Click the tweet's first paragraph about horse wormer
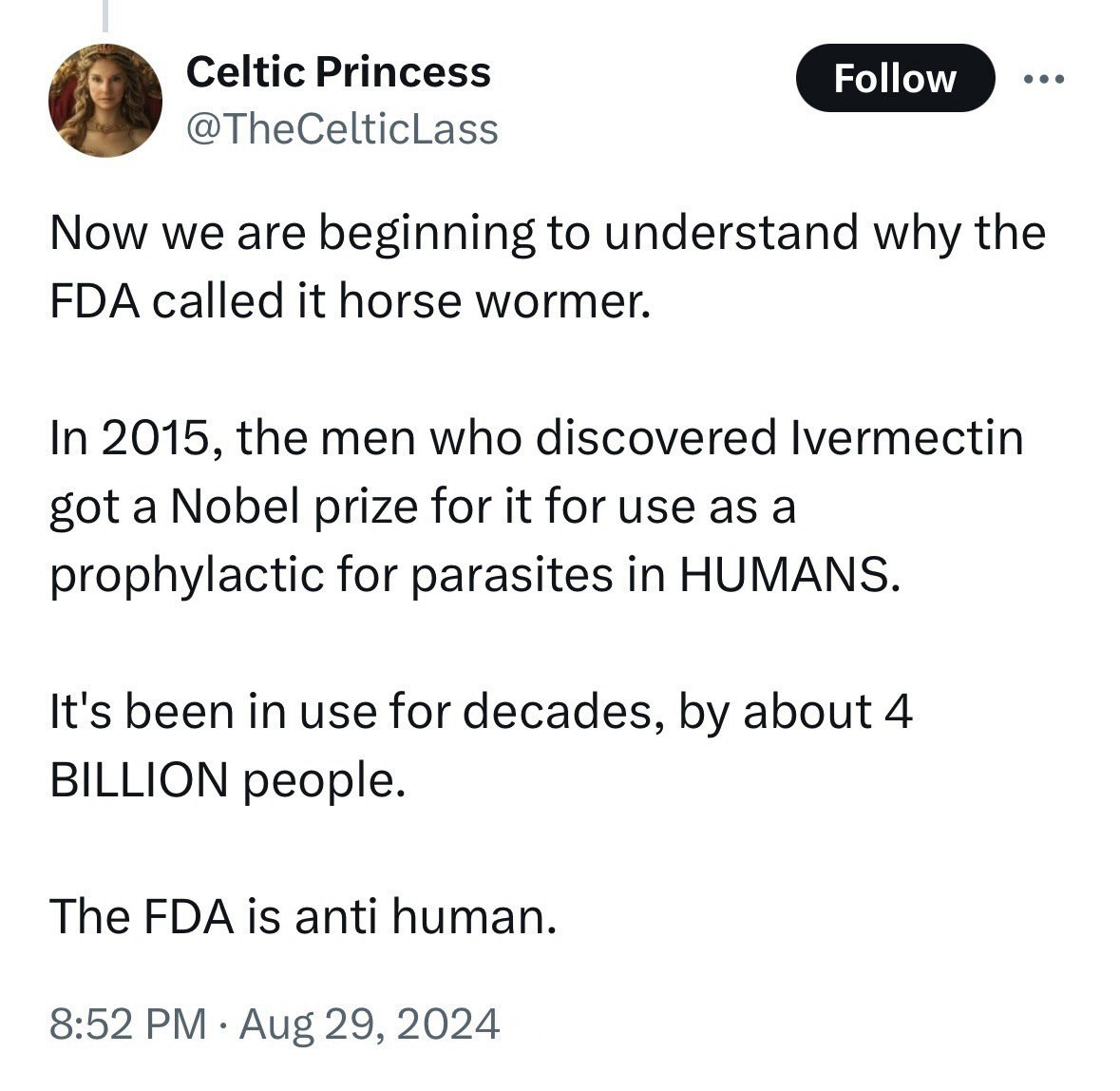 pyautogui.click(x=546, y=266)
